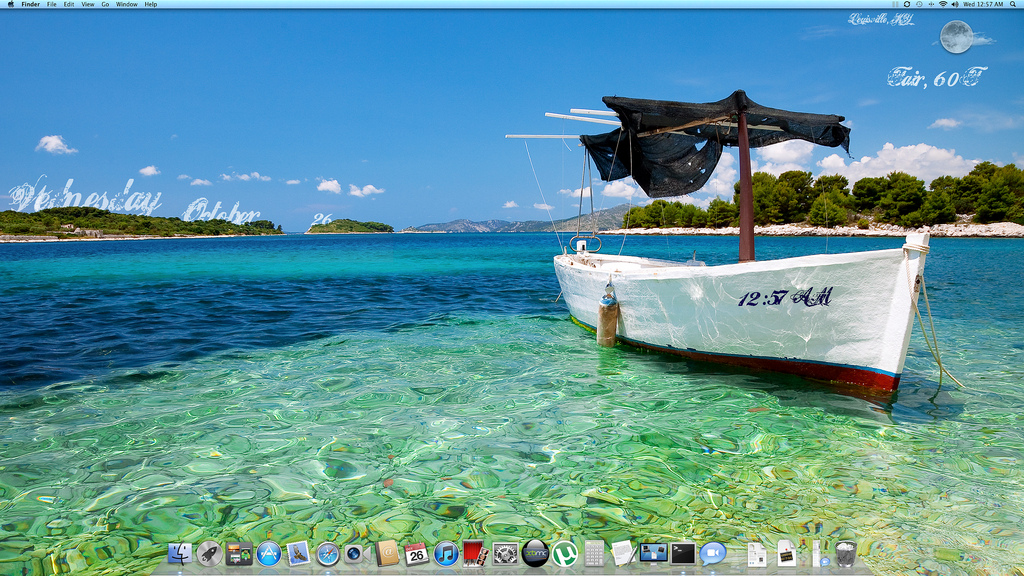Open Safari compass icon in dock
1024x576 pixels.
pos(328,554)
